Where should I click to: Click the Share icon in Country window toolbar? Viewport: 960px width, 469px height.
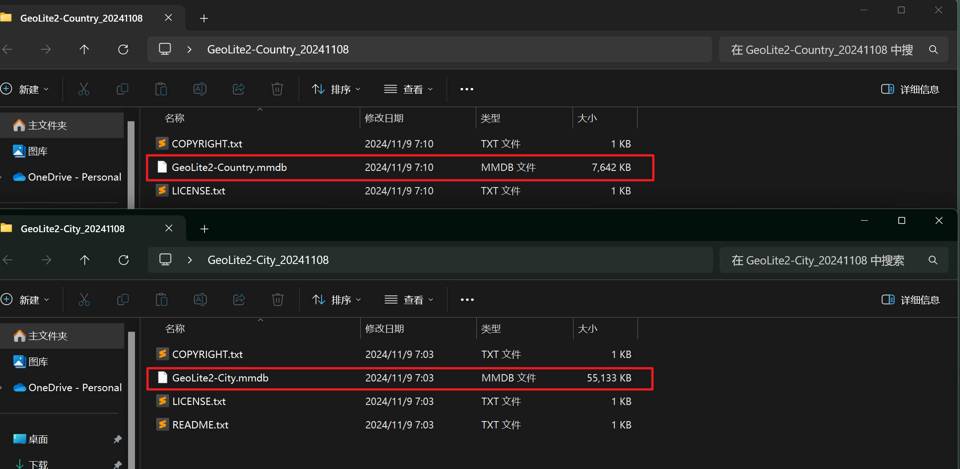[x=238, y=89]
